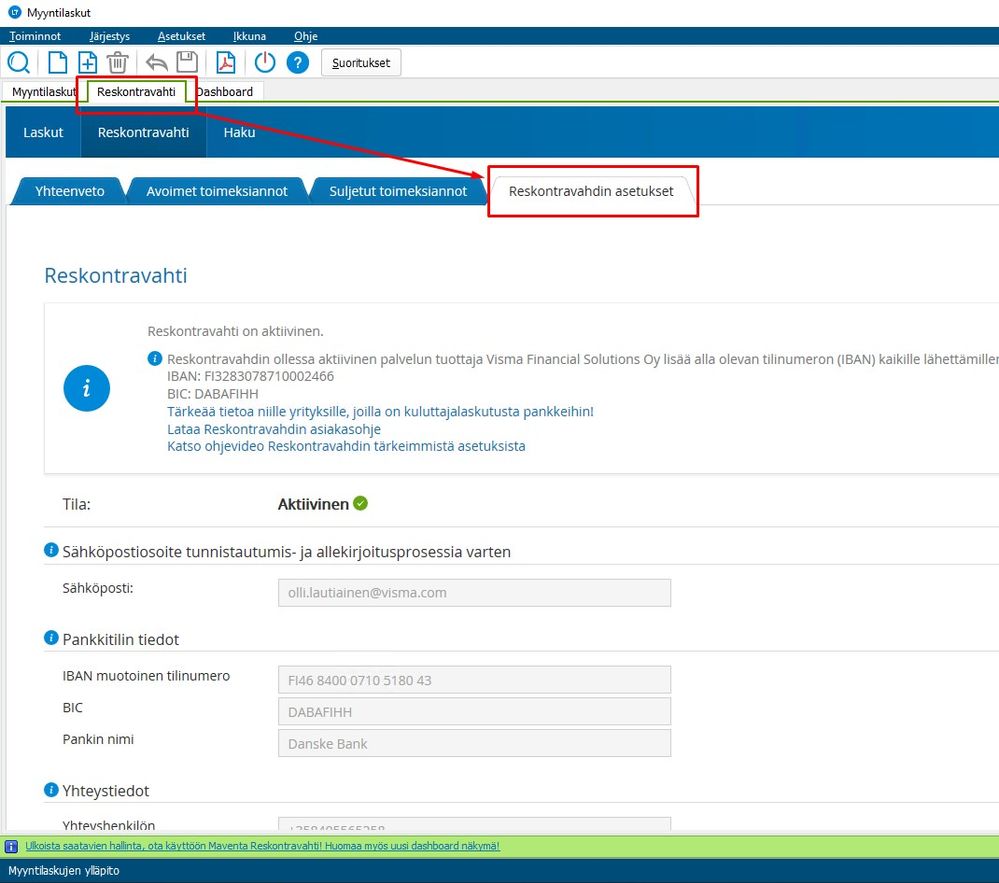Switch to the Dashboard window tab
The height and width of the screenshot is (883, 999).
[225, 92]
